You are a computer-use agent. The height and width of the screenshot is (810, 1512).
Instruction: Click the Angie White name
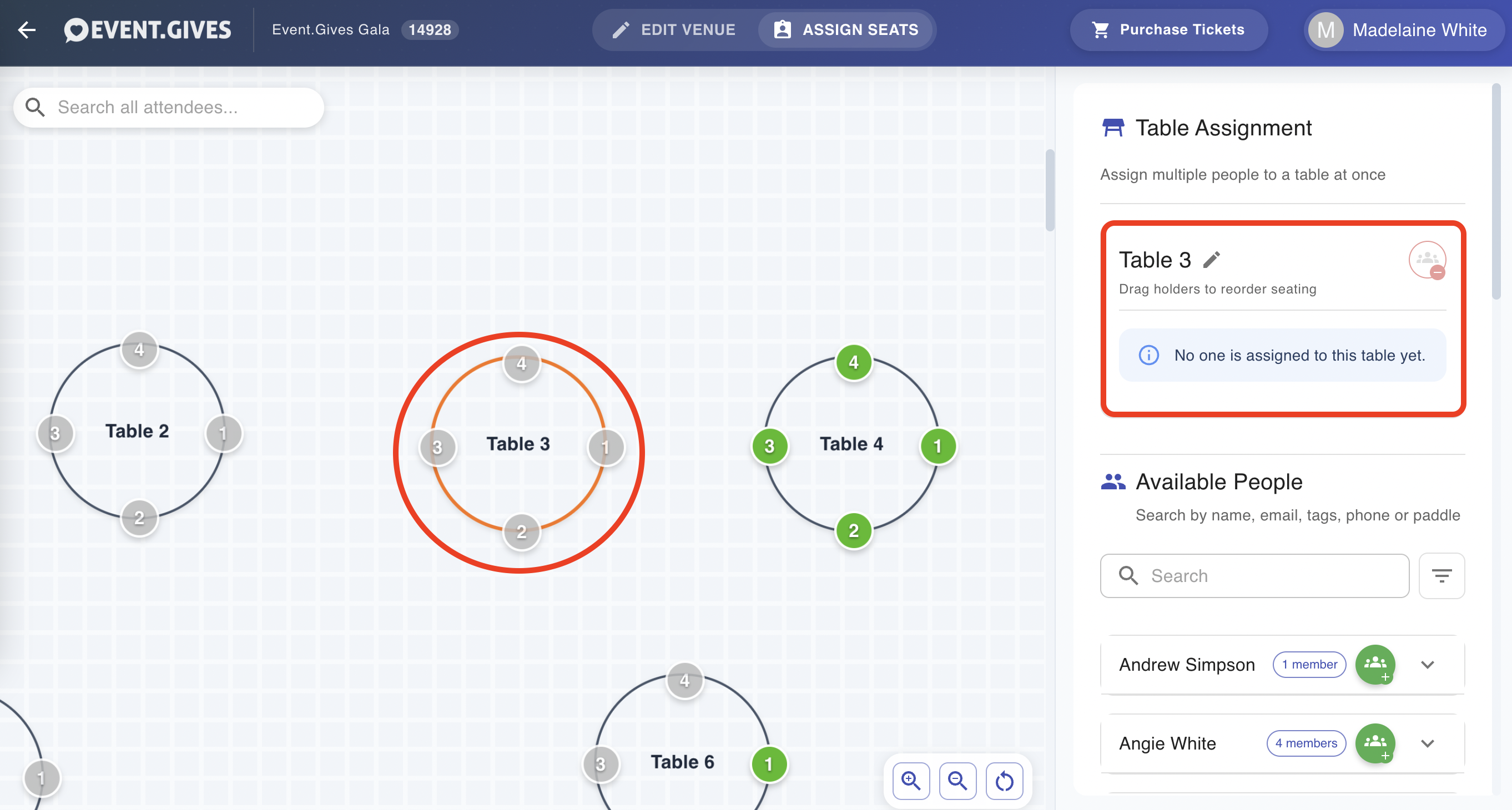pyautogui.click(x=1167, y=743)
